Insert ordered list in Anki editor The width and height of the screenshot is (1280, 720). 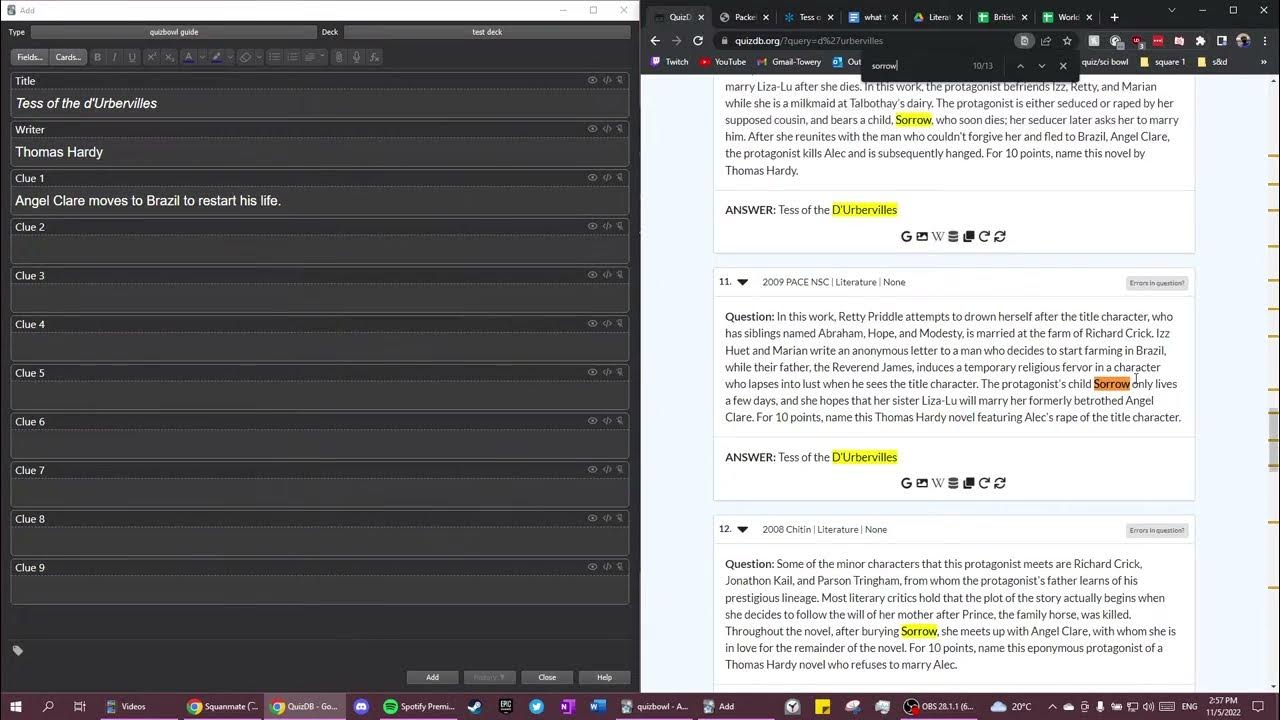[292, 57]
